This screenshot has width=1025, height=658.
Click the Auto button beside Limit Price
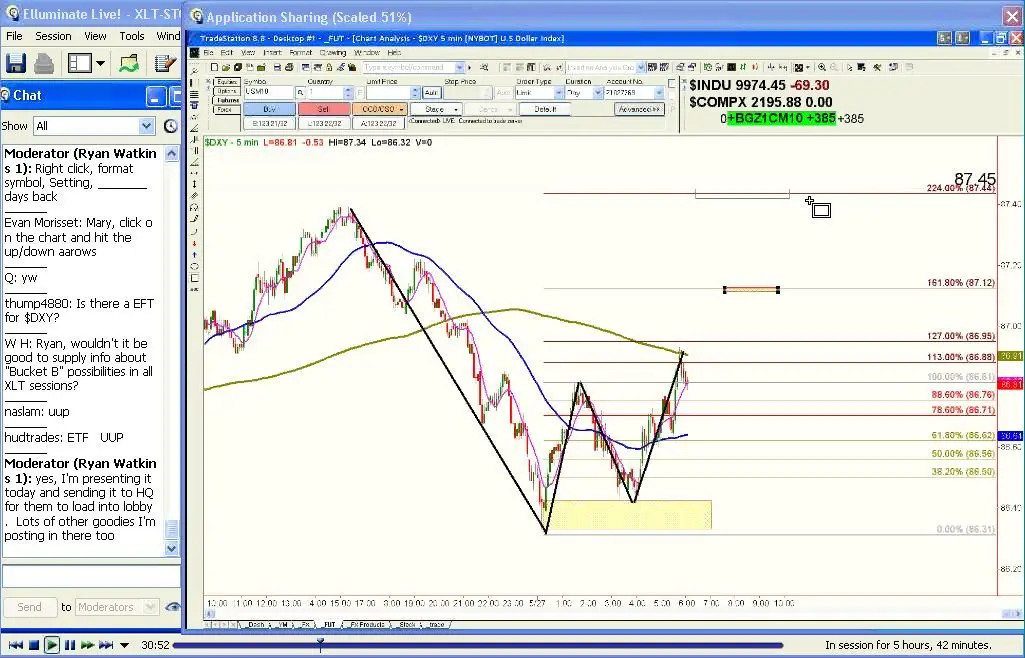tap(431, 93)
